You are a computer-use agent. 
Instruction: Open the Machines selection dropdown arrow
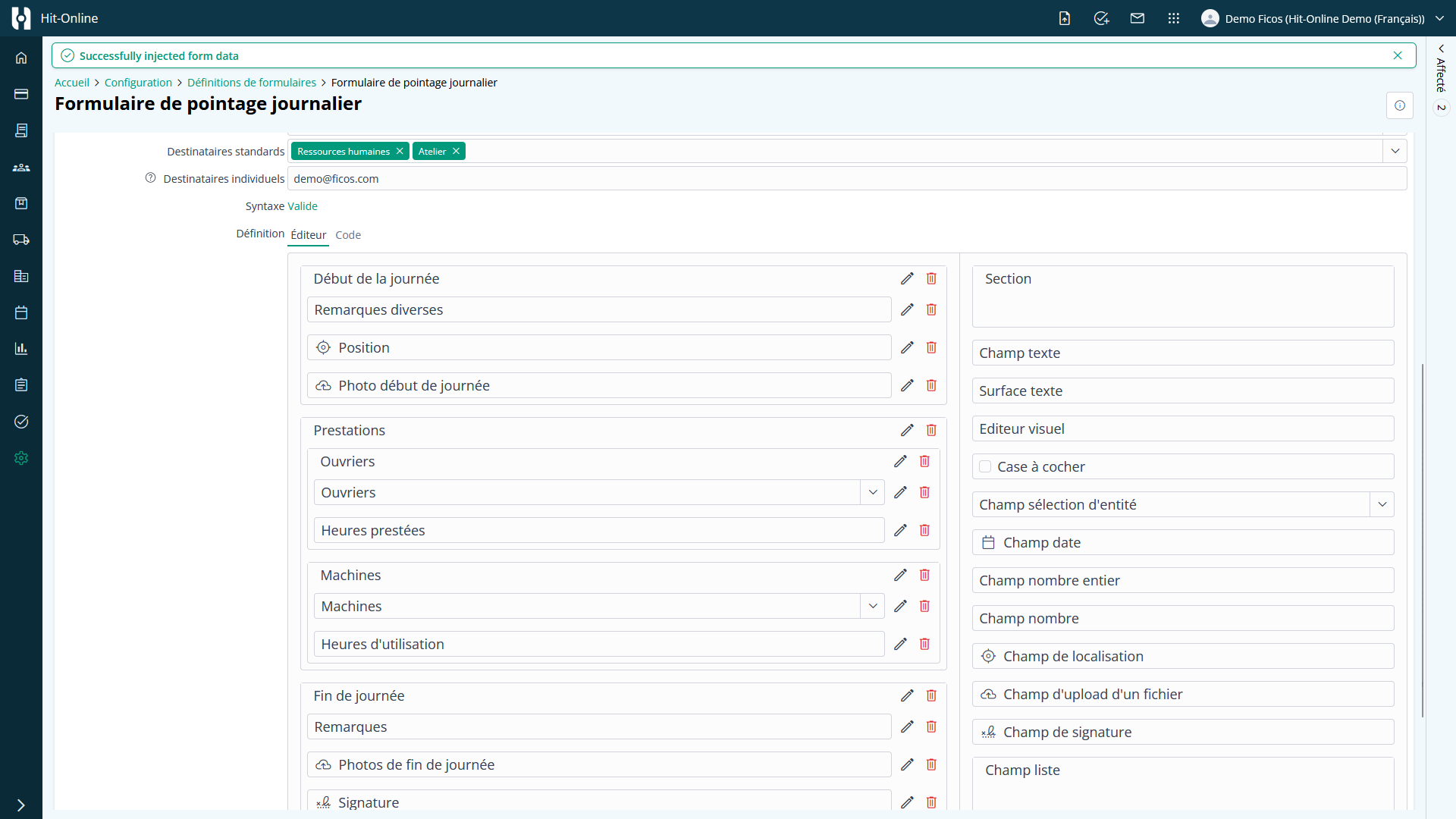(x=873, y=607)
